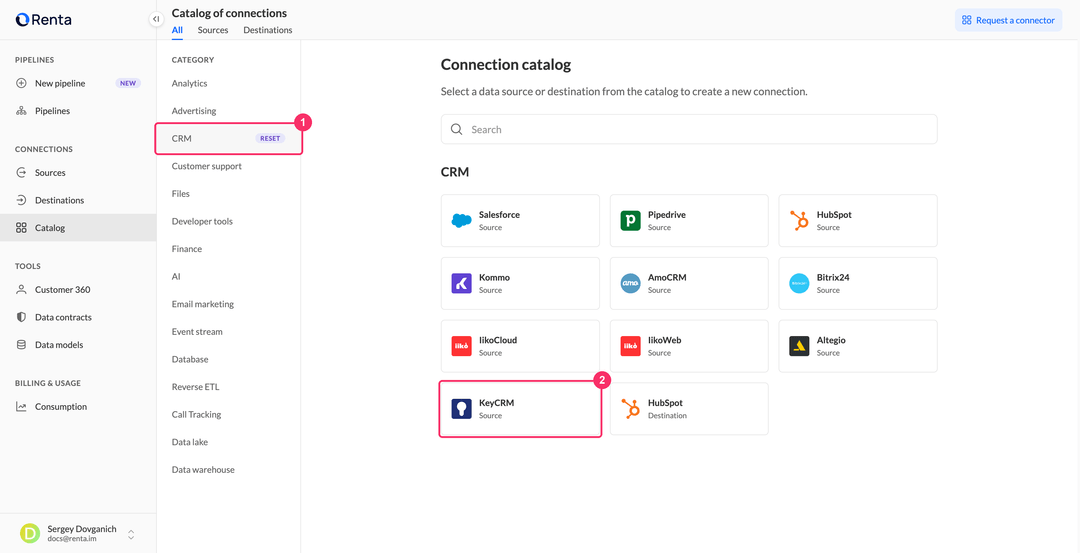
Task: Open the Customer 360 tool
Action: [63, 290]
